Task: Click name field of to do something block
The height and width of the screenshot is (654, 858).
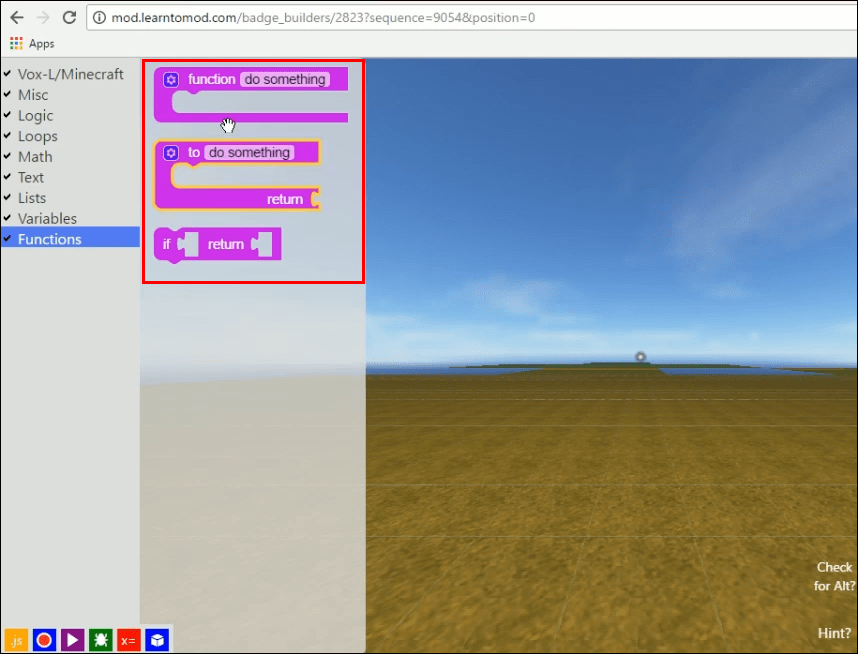Action: pos(250,153)
